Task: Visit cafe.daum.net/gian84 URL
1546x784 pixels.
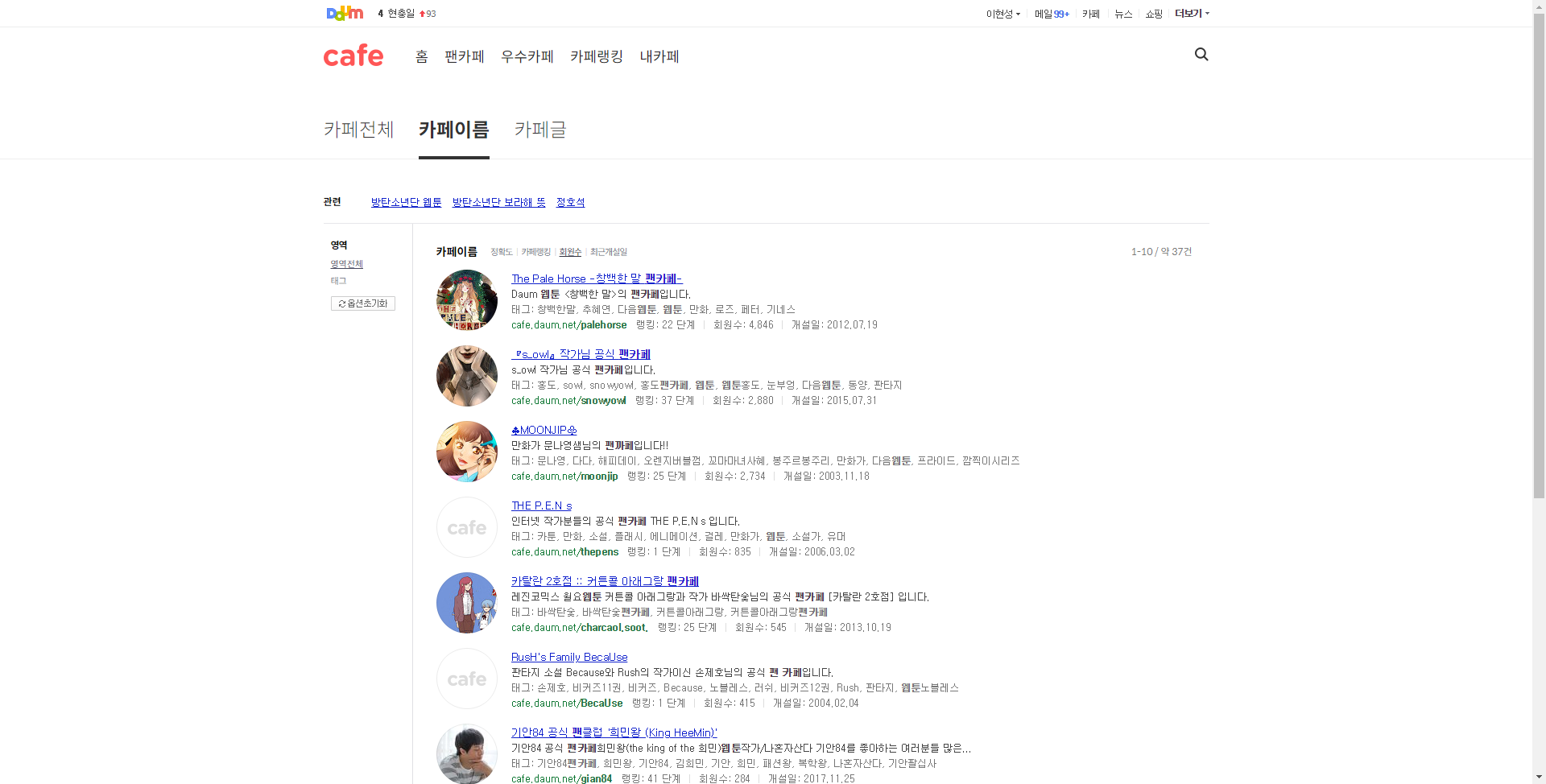Action: [562, 779]
